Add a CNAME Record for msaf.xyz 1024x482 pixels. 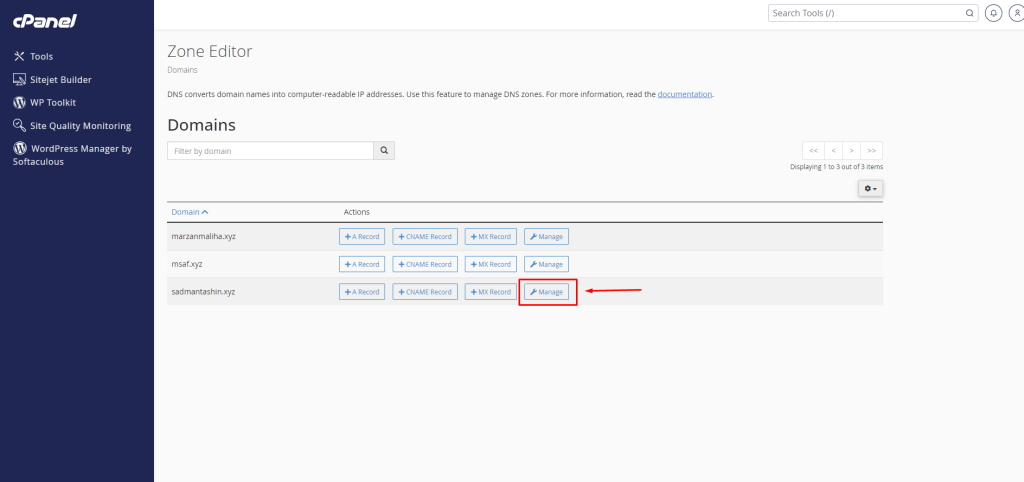424,264
